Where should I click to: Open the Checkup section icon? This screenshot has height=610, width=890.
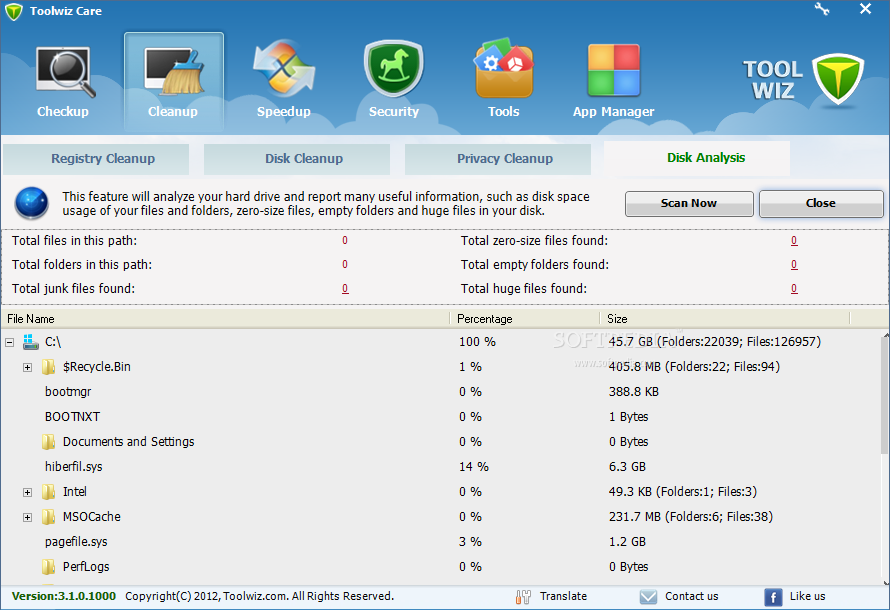click(x=64, y=73)
